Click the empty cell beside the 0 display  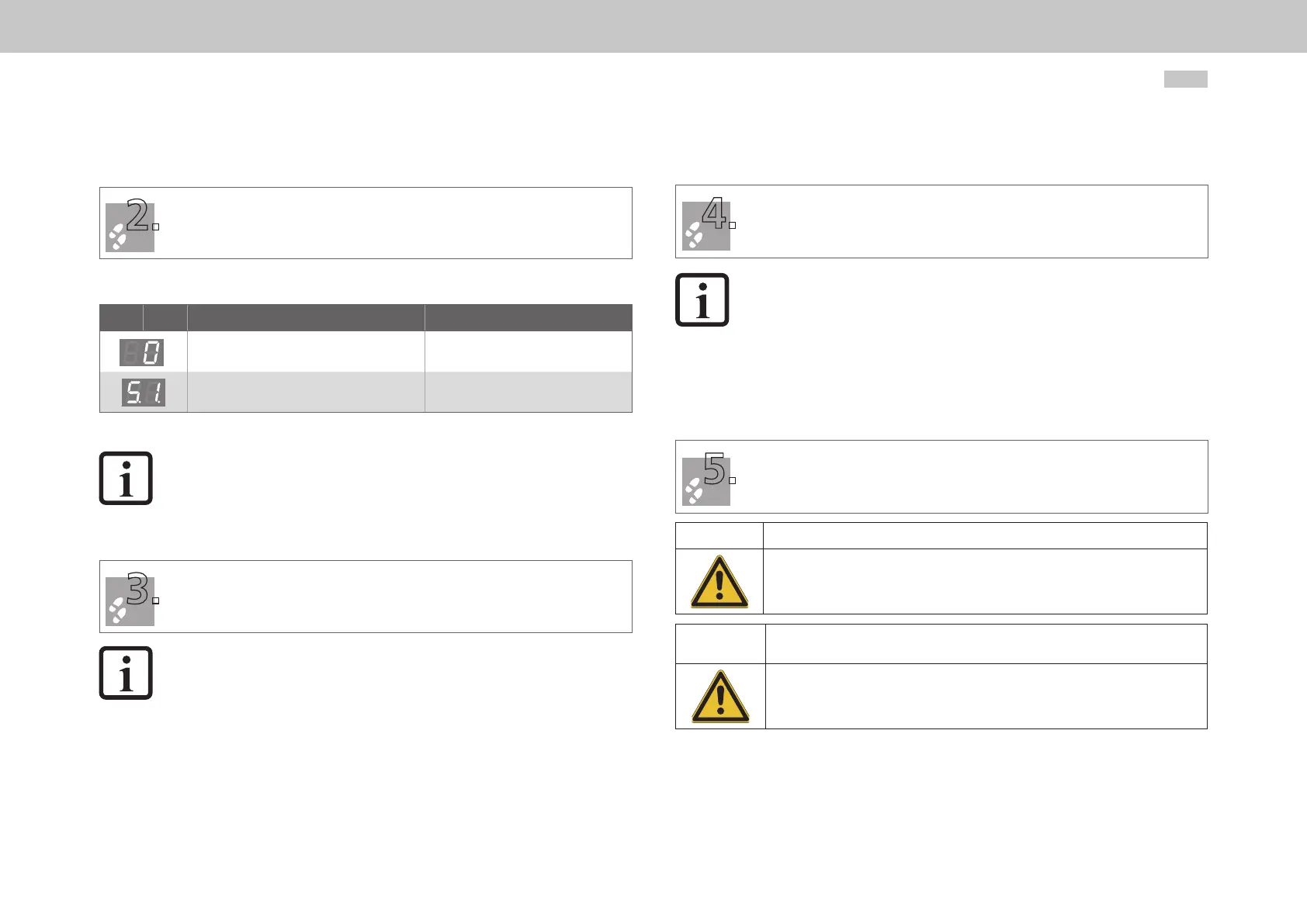coord(306,352)
